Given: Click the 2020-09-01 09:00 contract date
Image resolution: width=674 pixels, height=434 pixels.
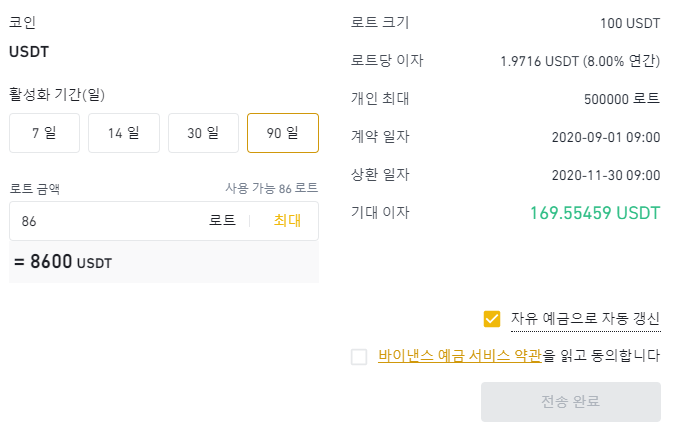Looking at the screenshot, I should click(x=605, y=137).
